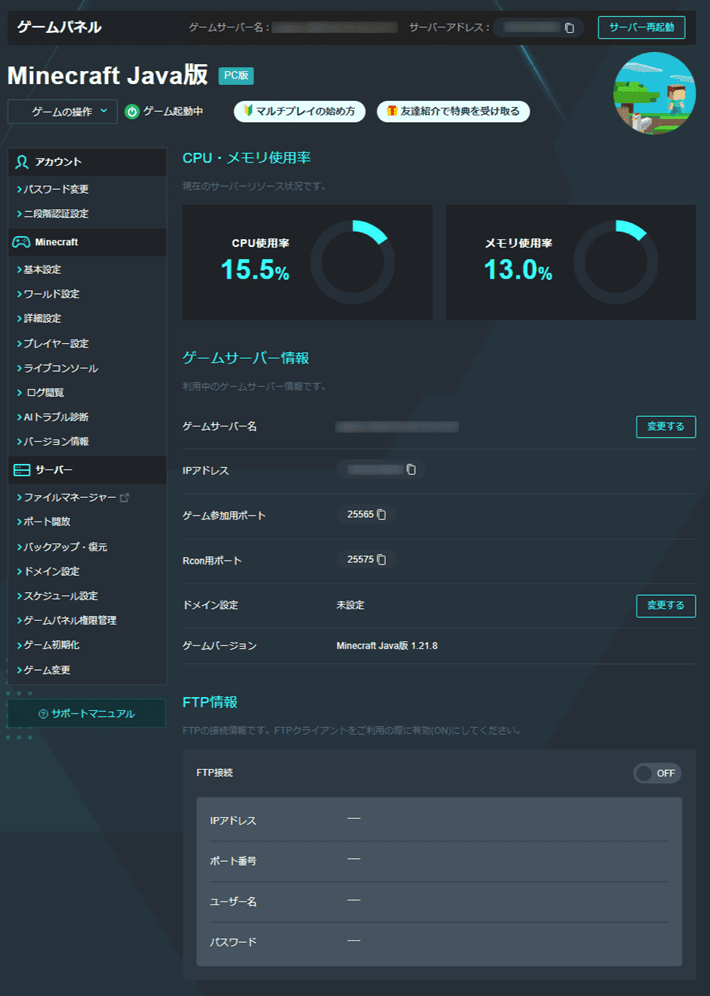This screenshot has height=996, width=710.
Task: Copy the IP address value
Action: tap(410, 469)
